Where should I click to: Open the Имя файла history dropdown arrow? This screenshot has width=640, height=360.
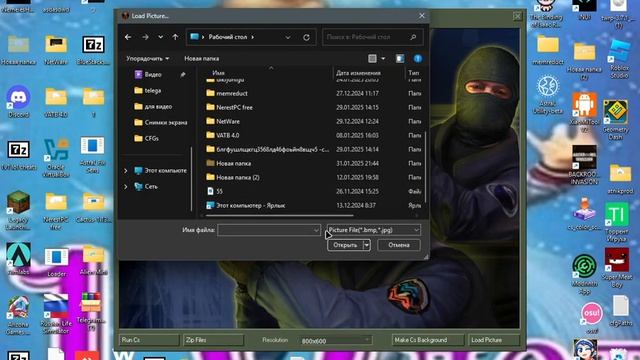(x=316, y=230)
